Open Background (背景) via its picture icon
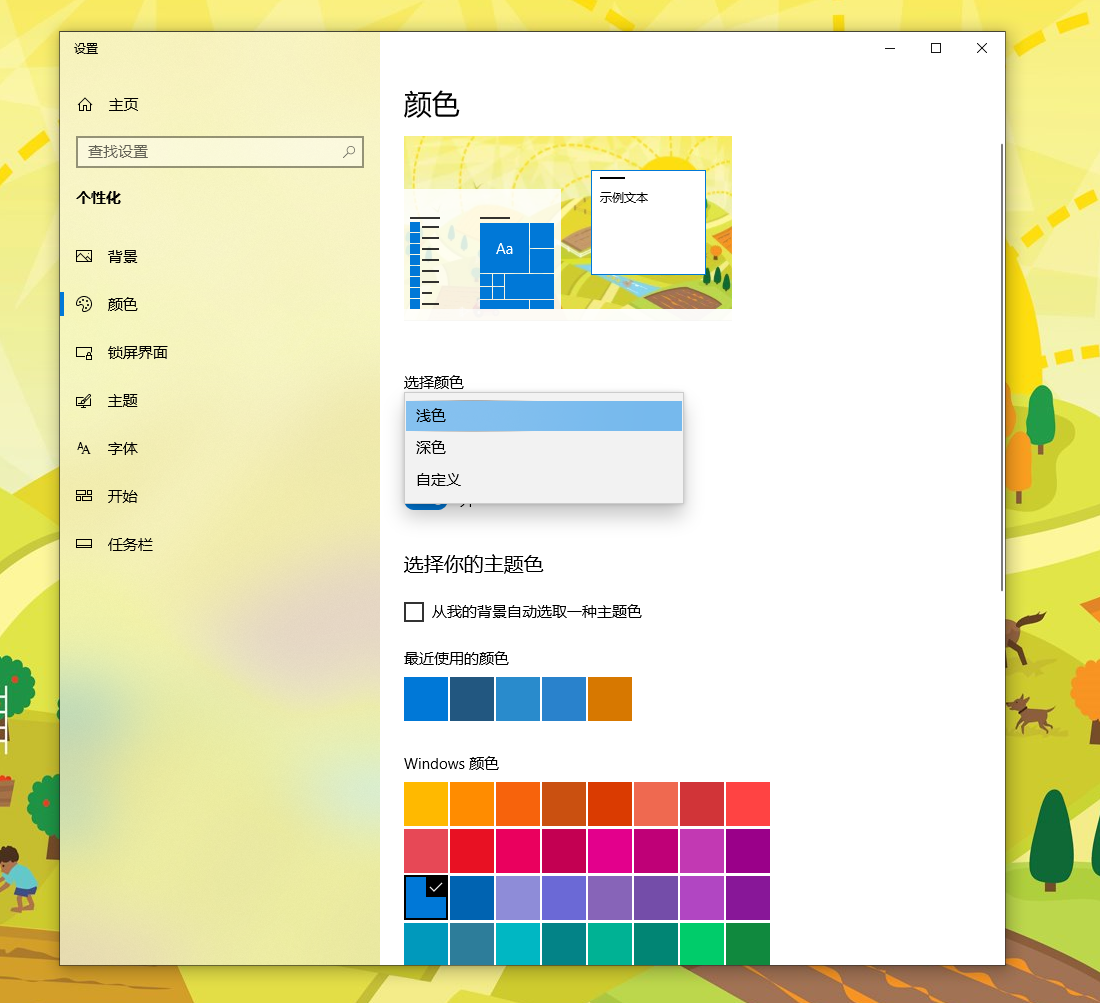This screenshot has width=1100, height=1003. click(85, 257)
